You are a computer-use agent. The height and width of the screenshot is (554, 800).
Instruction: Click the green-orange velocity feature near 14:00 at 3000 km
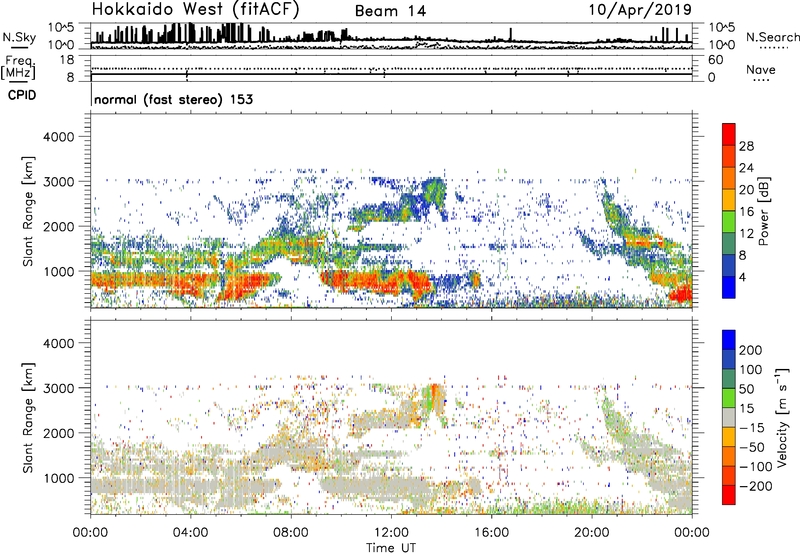click(x=433, y=399)
